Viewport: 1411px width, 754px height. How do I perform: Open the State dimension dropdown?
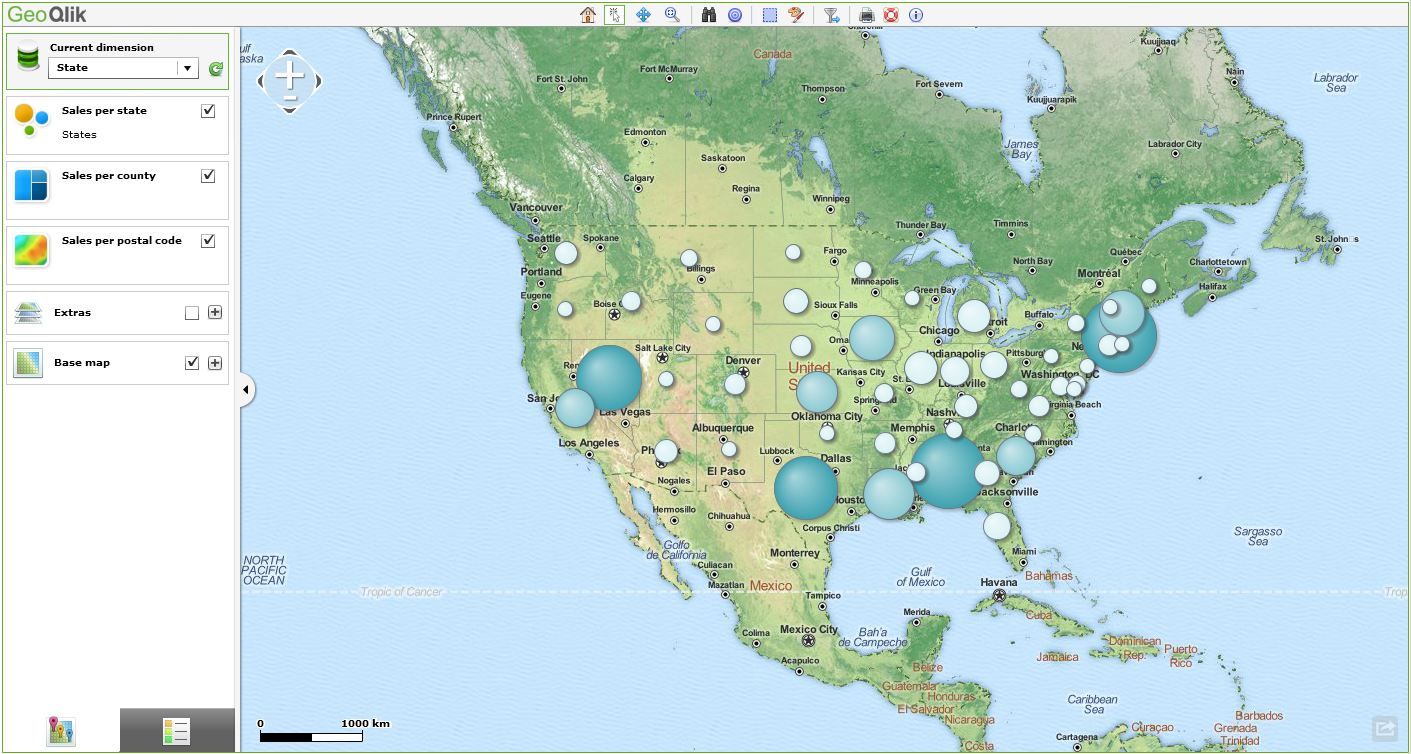coord(187,68)
